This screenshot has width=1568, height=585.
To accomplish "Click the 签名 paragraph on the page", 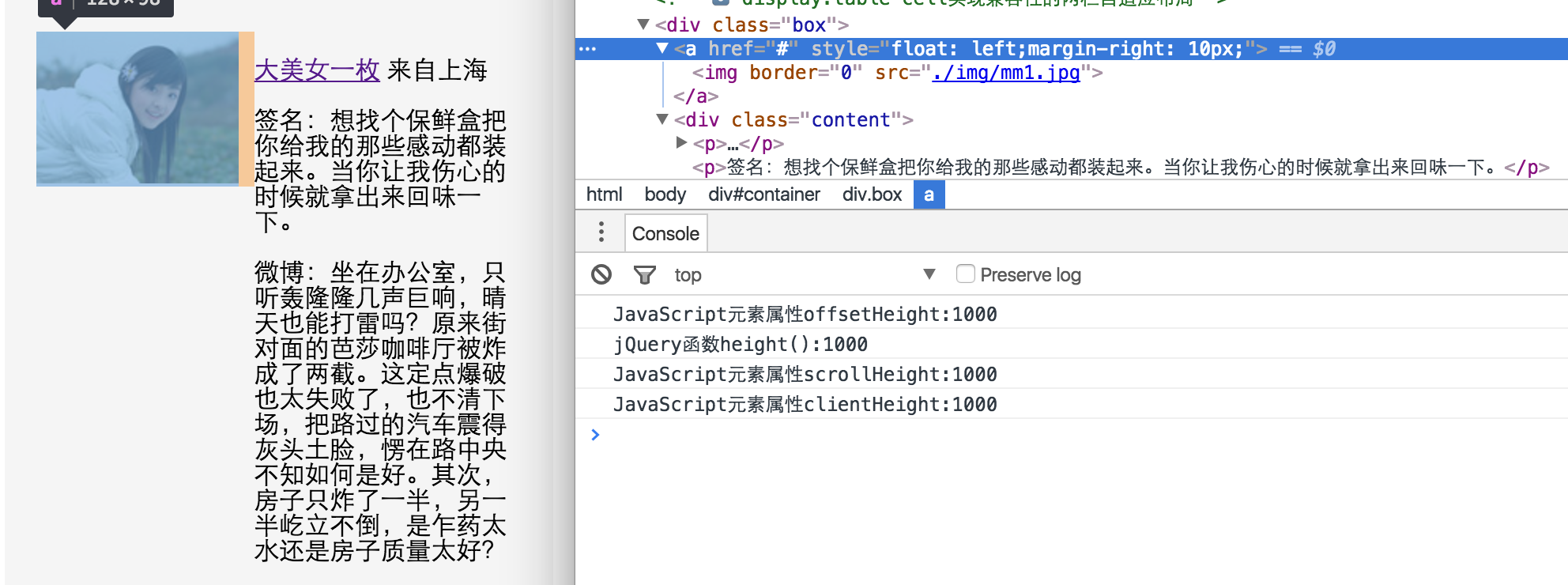I will pos(380,171).
